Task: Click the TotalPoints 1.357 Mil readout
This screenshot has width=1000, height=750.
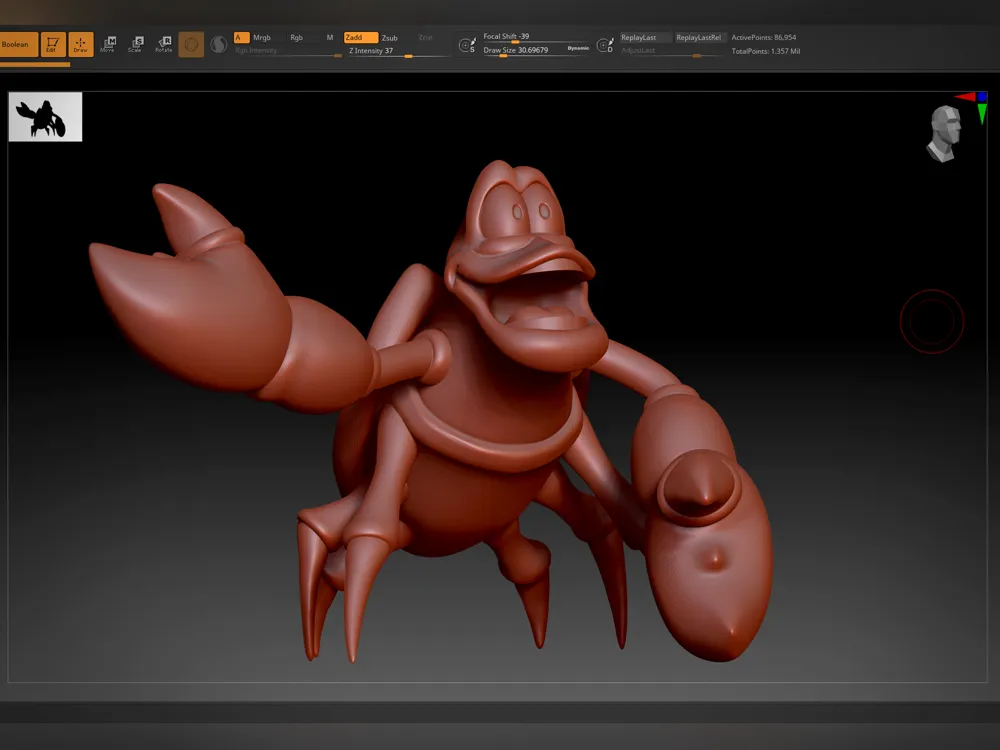Action: coord(766,51)
